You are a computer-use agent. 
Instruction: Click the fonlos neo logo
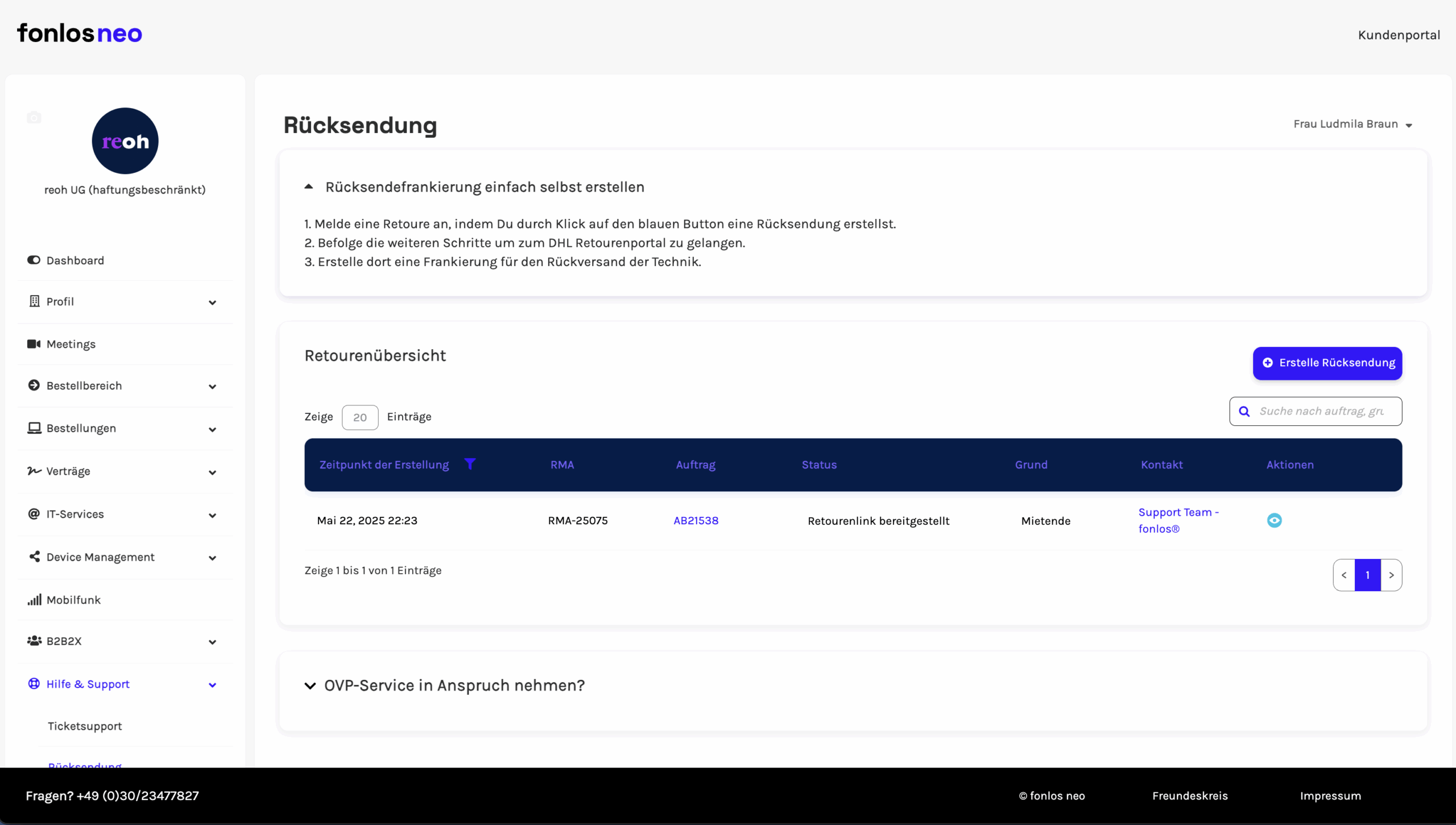pyautogui.click(x=80, y=34)
